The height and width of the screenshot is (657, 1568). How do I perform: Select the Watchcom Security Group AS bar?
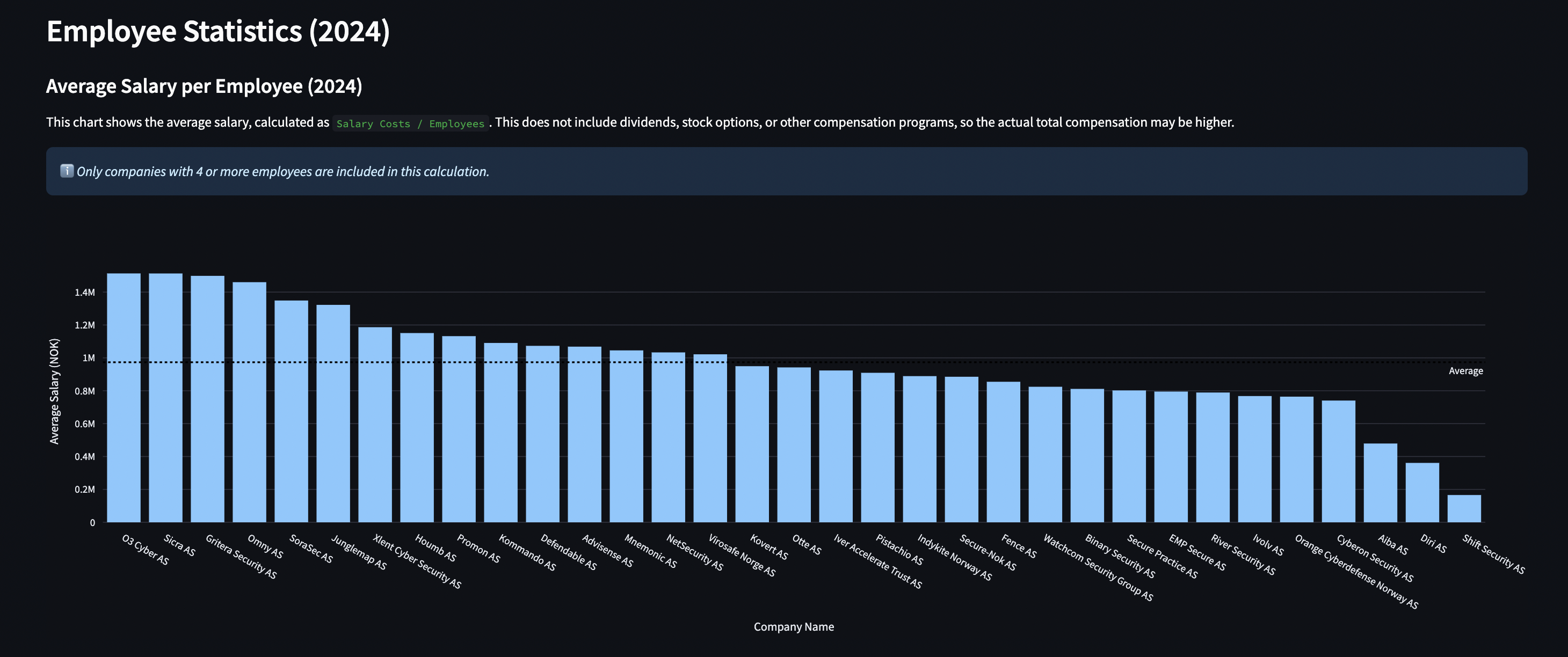pyautogui.click(x=1046, y=455)
